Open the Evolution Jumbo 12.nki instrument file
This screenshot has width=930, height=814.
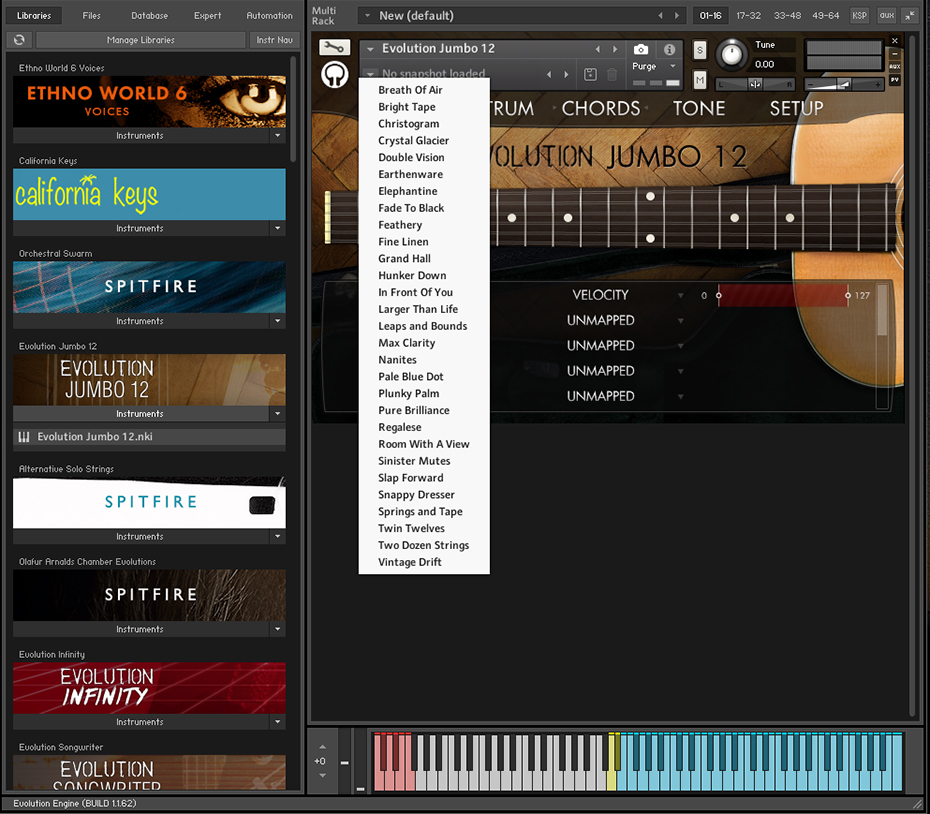coord(149,437)
